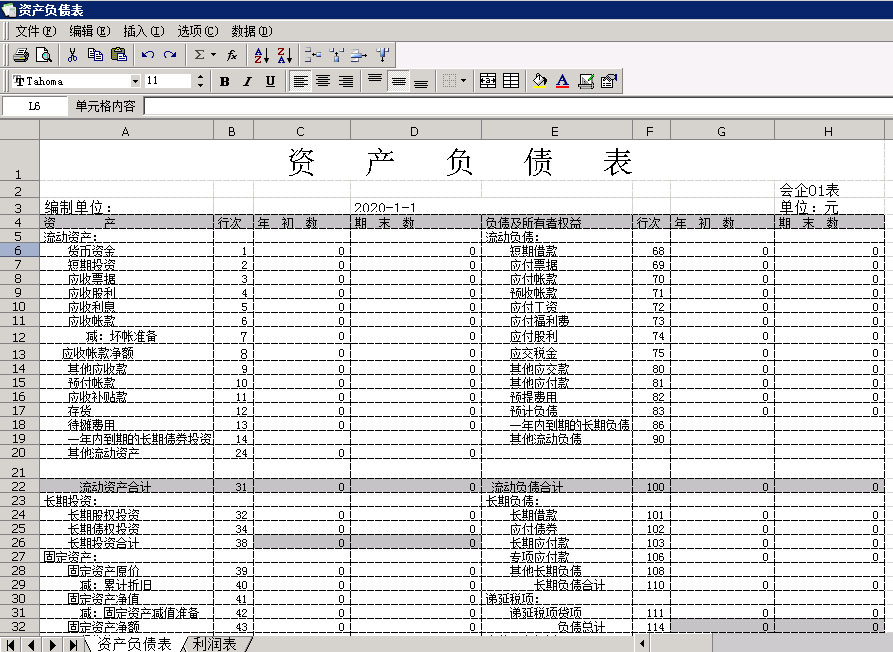893x652 pixels.
Task: Click the merge cells icon
Action: pos(488,81)
